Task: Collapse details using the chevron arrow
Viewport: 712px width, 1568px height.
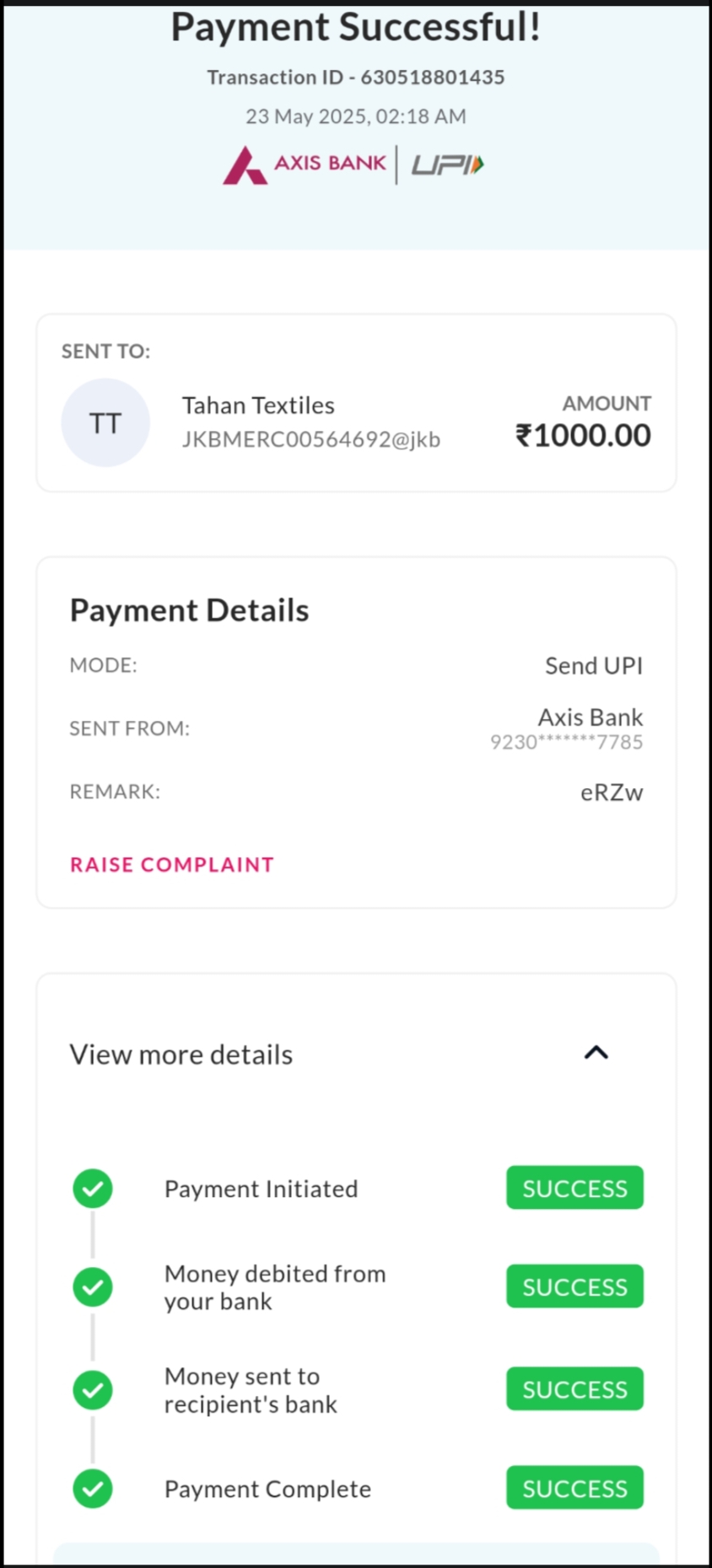Action: pos(596,1053)
